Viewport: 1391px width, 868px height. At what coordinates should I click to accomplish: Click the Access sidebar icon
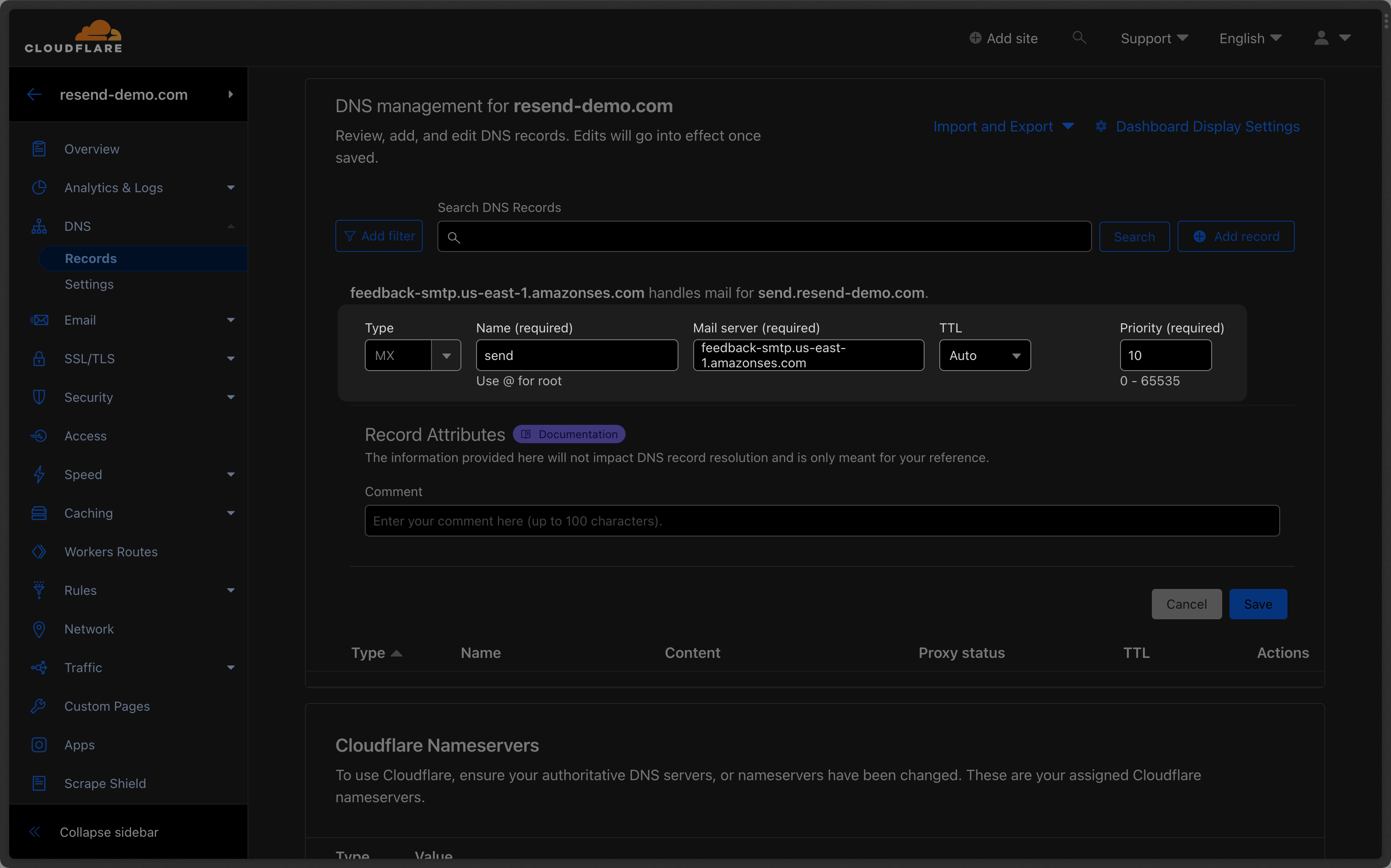(x=39, y=436)
